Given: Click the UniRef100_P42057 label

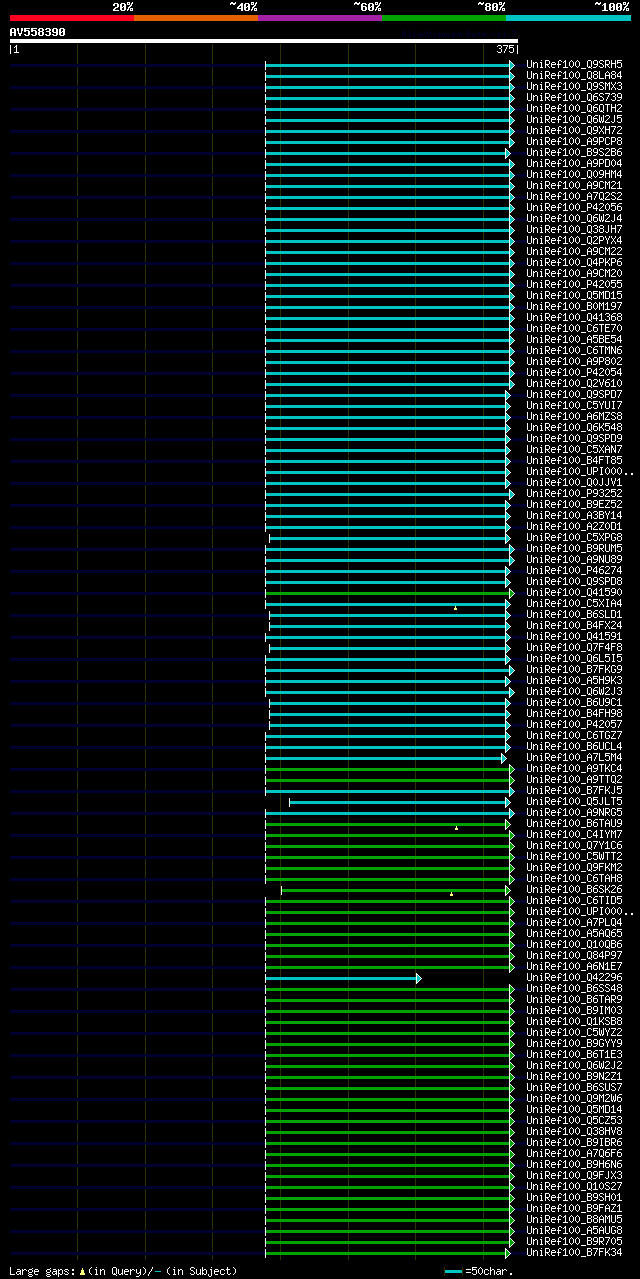Looking at the screenshot, I should 574,724.
